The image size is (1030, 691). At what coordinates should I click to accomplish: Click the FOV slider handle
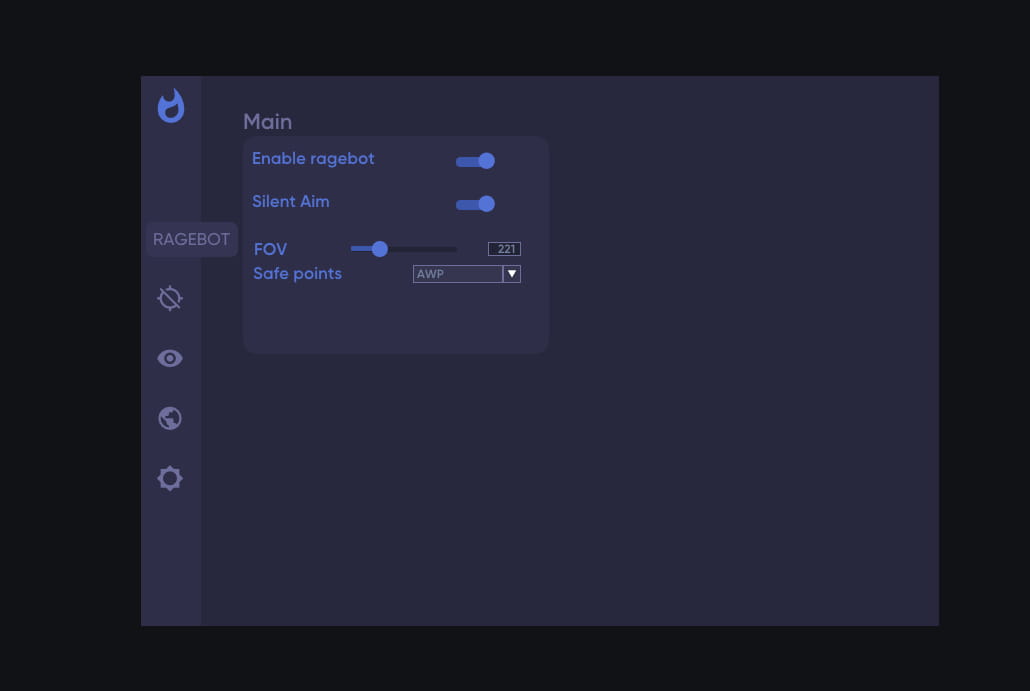point(379,249)
